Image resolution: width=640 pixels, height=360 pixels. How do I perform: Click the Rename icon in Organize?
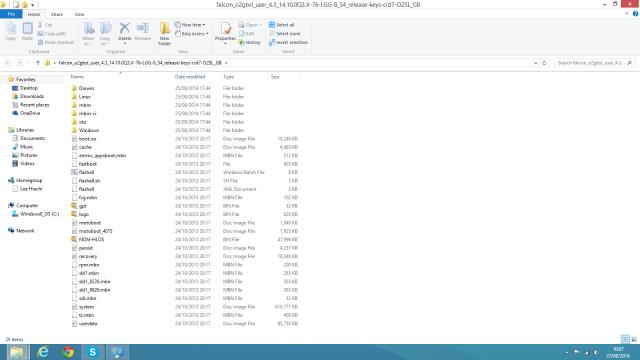point(142,31)
